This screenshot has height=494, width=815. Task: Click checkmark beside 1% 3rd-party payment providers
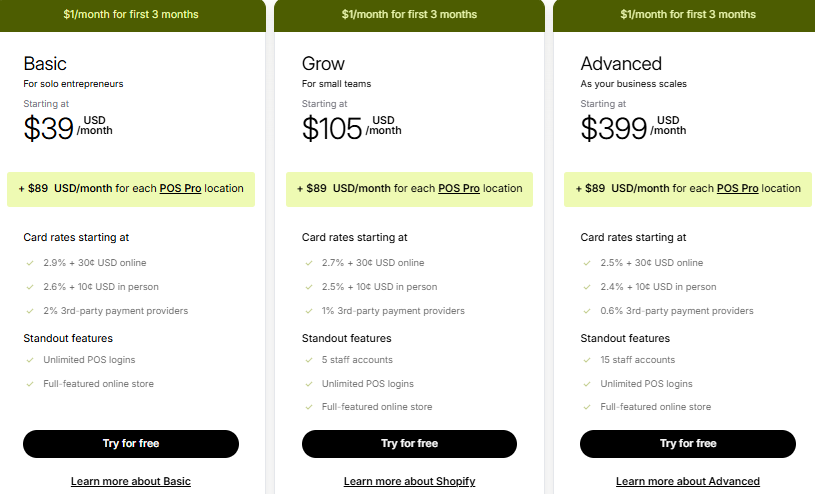point(308,311)
